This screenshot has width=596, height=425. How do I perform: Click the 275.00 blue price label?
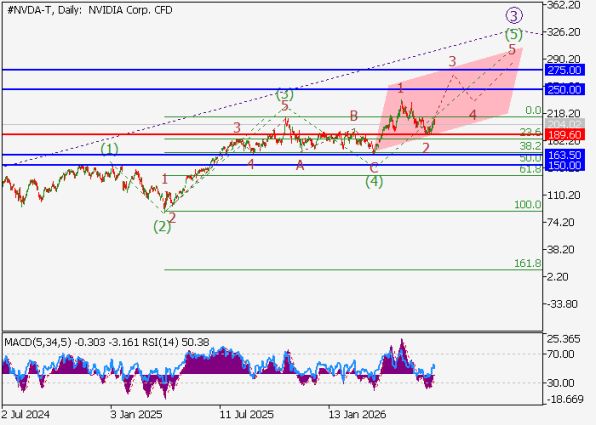564,70
